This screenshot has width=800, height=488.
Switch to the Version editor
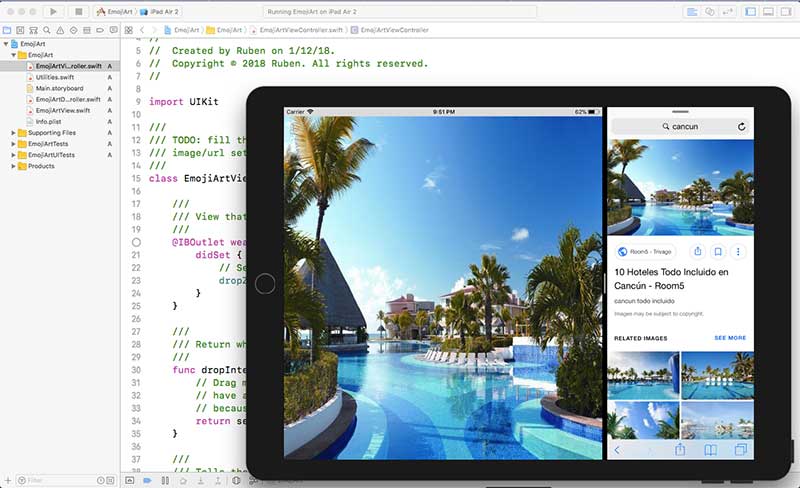[728, 11]
